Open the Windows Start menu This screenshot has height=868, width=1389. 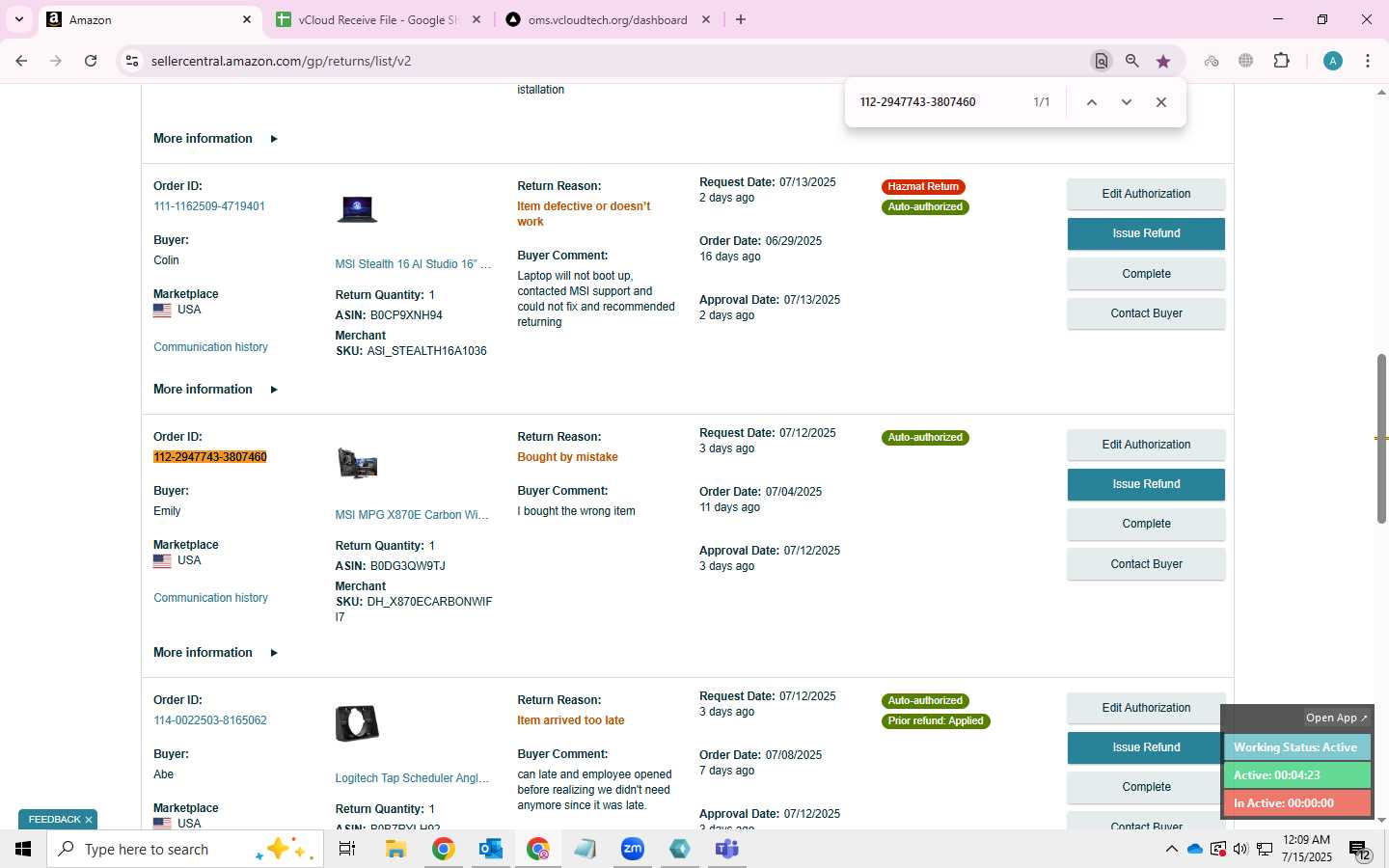(x=23, y=849)
